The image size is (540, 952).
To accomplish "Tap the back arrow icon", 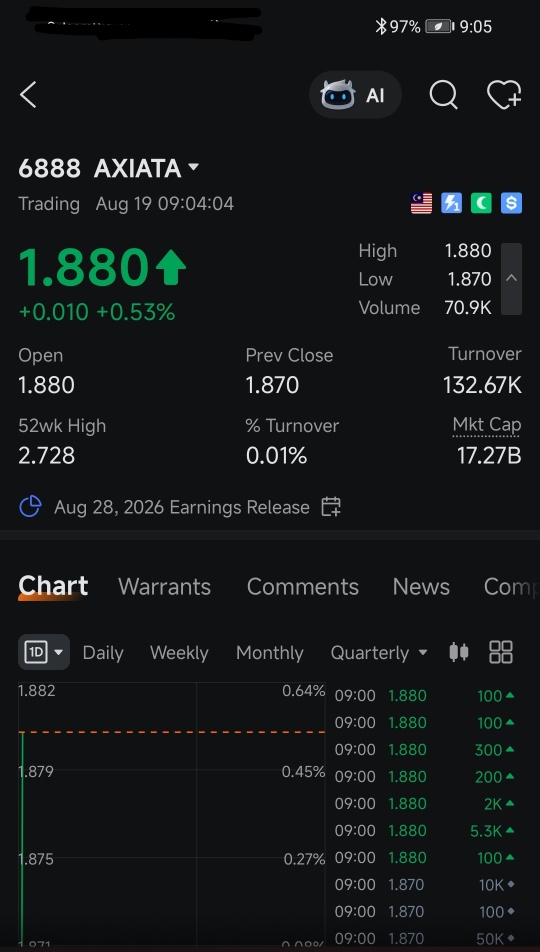I will click(x=28, y=95).
